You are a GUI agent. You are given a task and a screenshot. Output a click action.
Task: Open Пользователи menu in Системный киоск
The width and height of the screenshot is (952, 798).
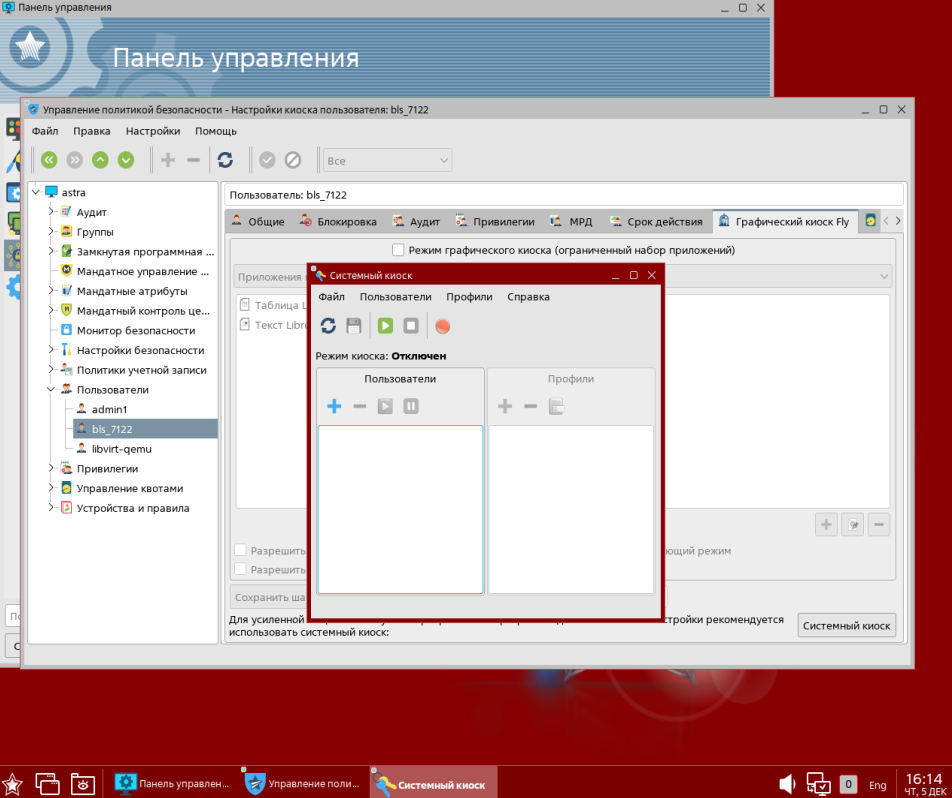click(395, 297)
